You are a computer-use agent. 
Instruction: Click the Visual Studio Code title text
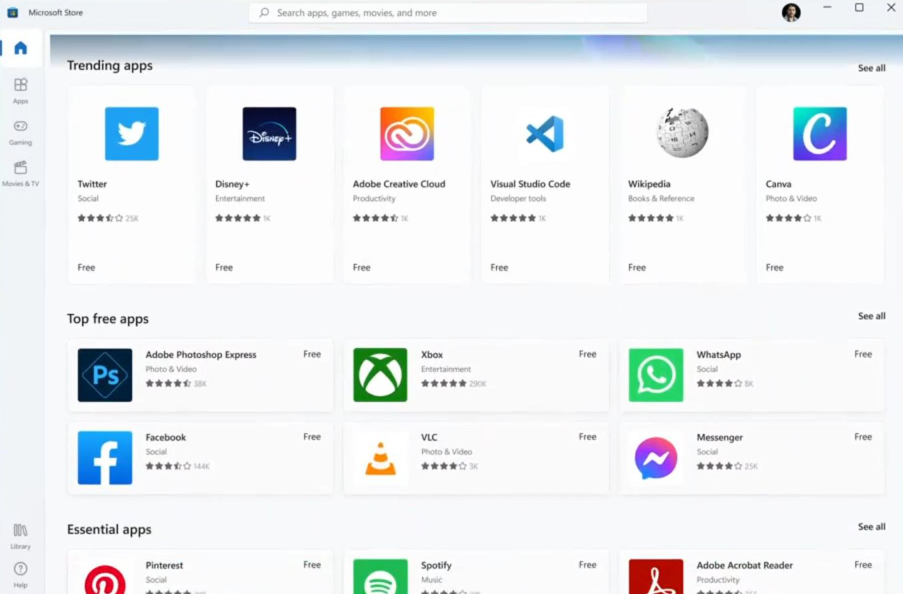(x=530, y=184)
